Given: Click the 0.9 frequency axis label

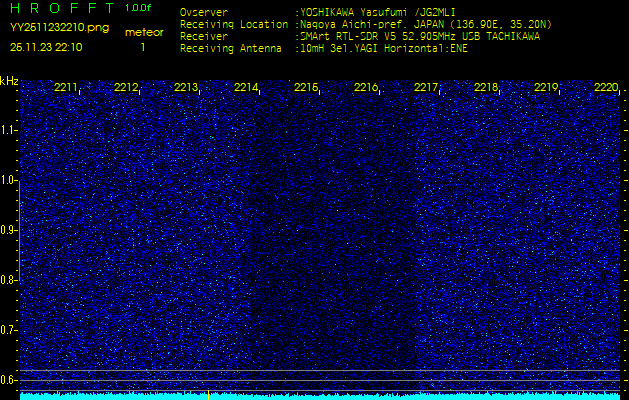Looking at the screenshot, I should (x=8, y=230).
